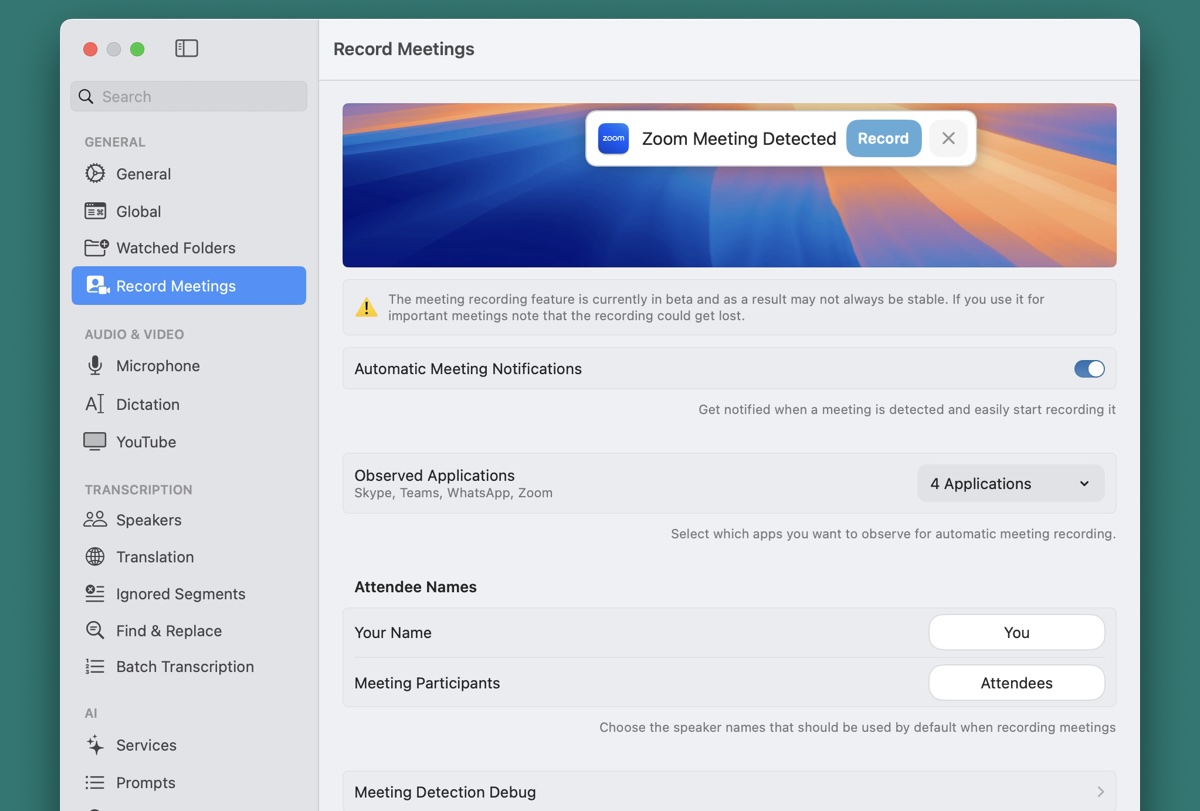Disable Automatic Meeting Notifications switch
This screenshot has width=1200, height=811.
click(x=1089, y=369)
